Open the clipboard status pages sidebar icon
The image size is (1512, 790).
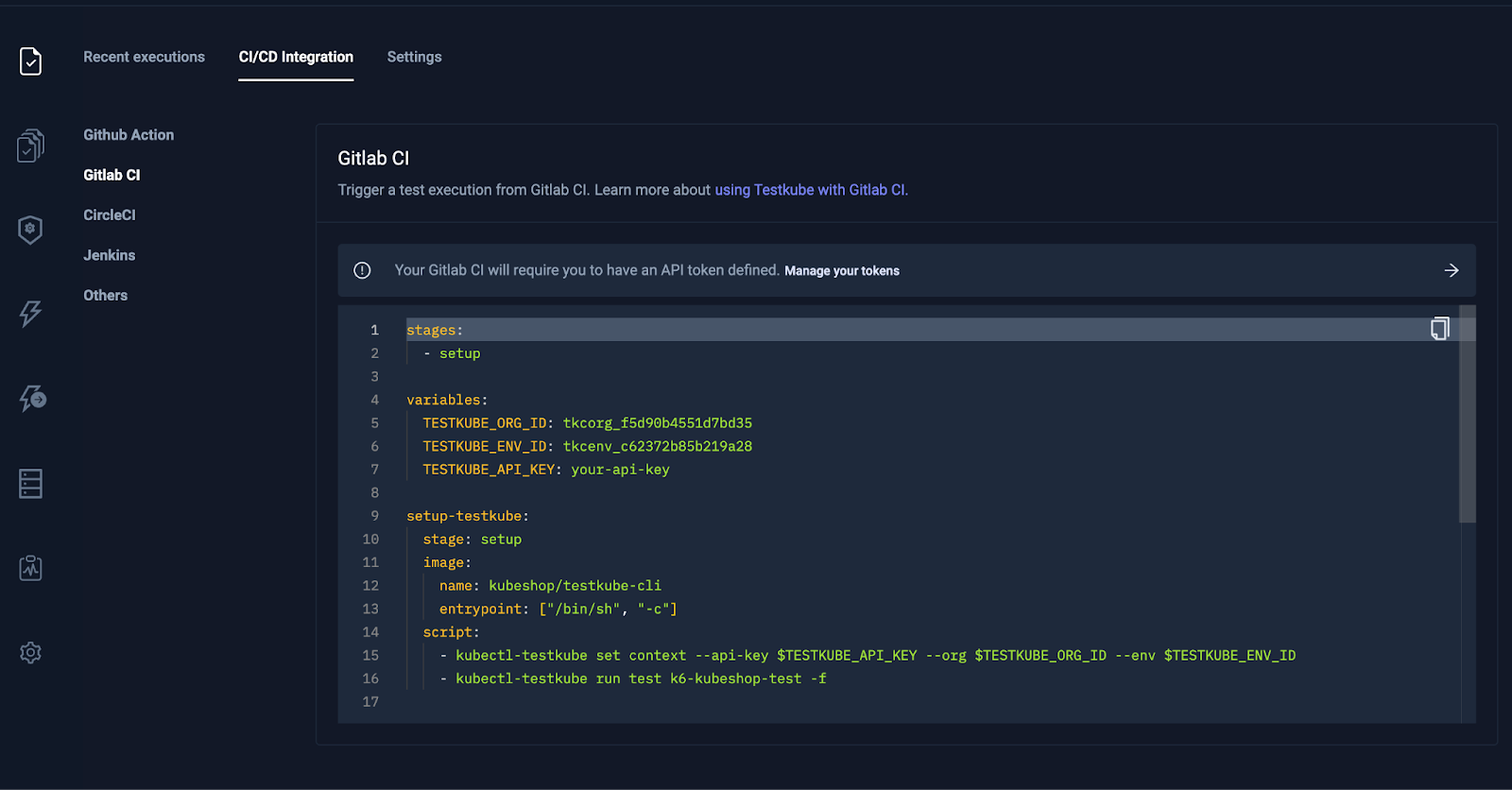[x=30, y=567]
